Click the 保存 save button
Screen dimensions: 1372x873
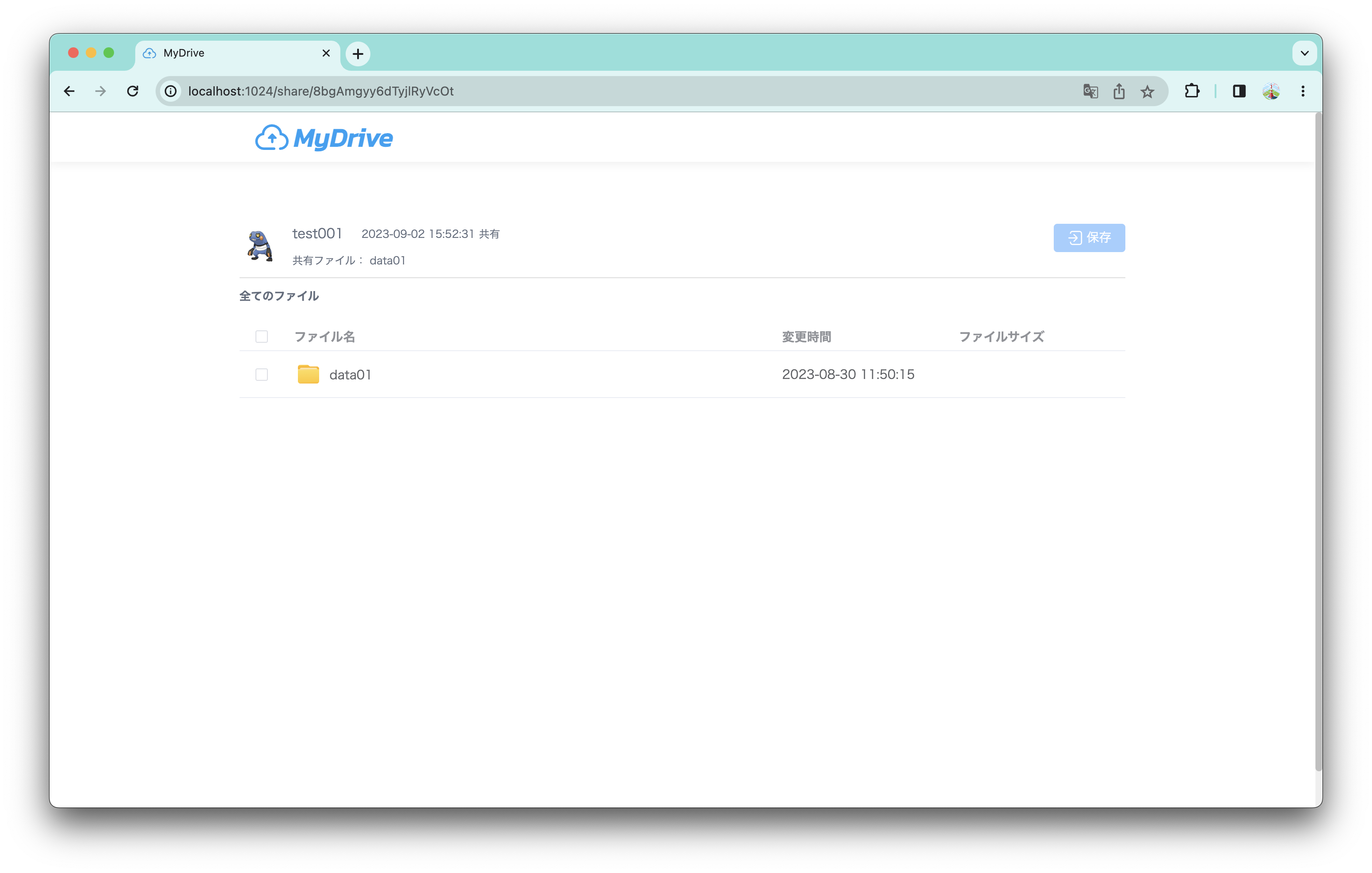[x=1089, y=238]
